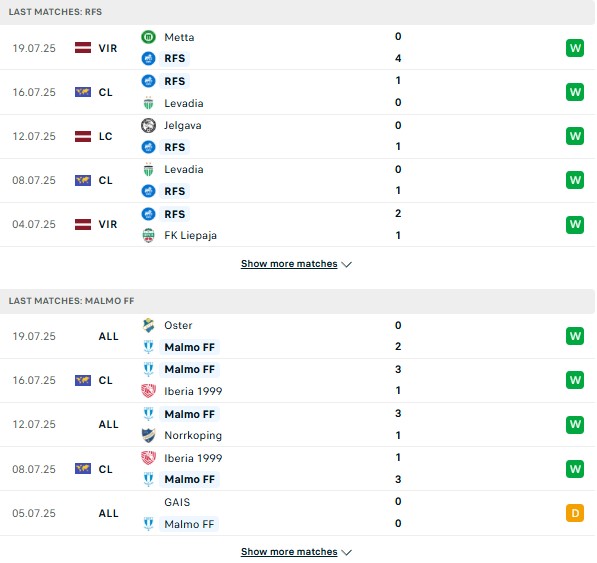Click the orange D badge for GAIS match
The height and width of the screenshot is (563, 597).
575,513
